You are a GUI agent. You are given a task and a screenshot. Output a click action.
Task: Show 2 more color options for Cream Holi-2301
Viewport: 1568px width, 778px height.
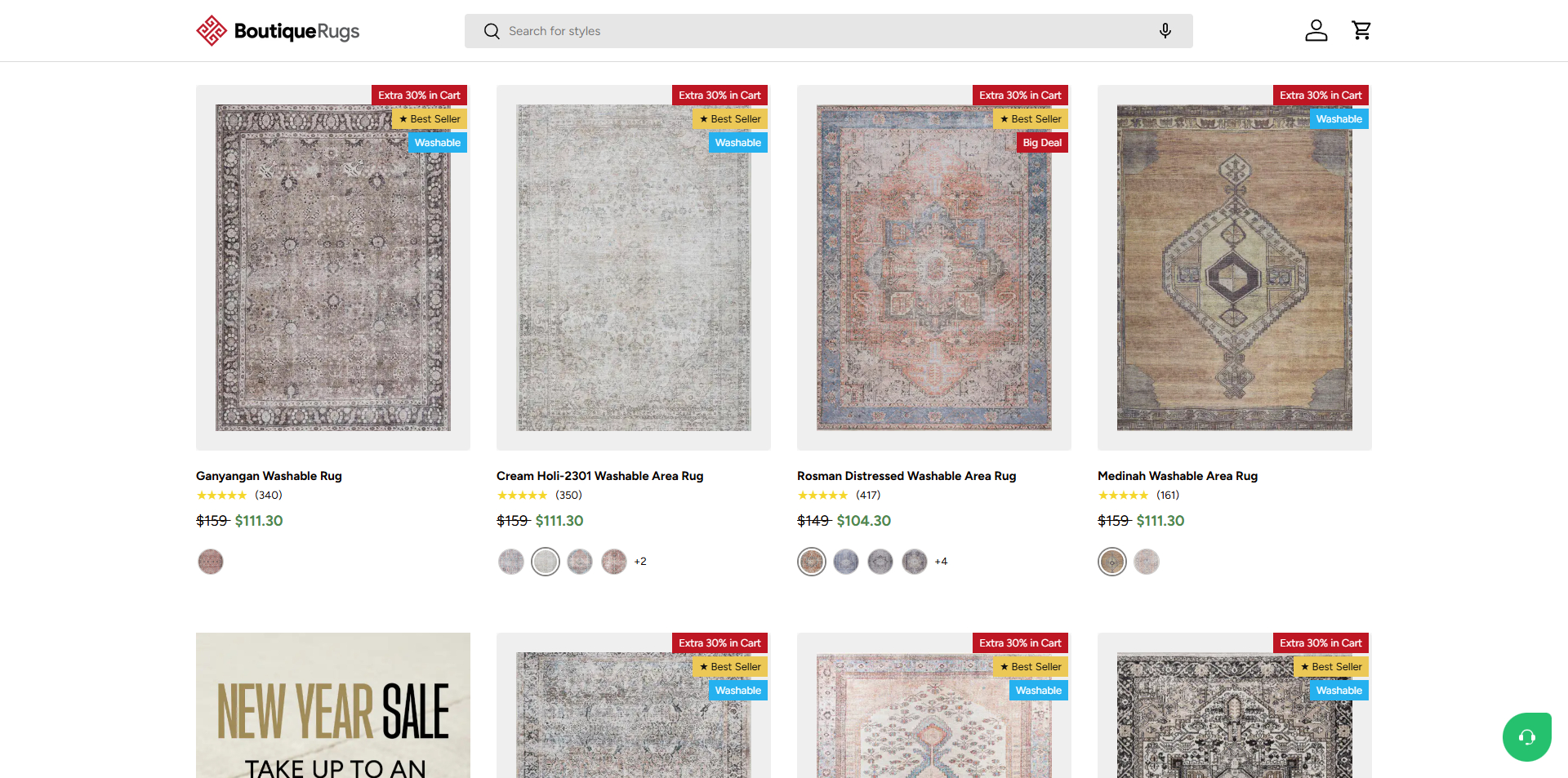click(640, 561)
